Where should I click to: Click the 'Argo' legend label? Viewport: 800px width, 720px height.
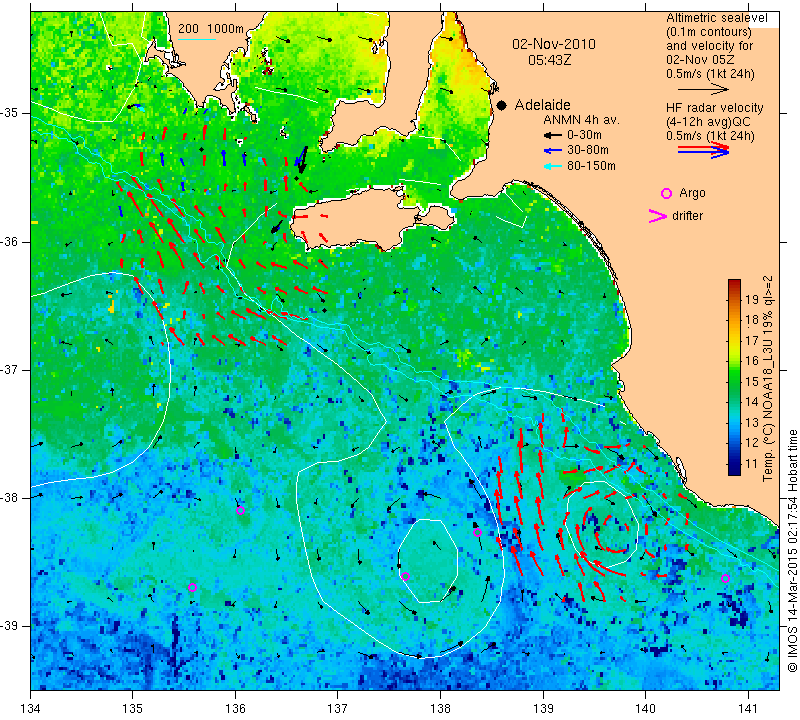coord(692,193)
